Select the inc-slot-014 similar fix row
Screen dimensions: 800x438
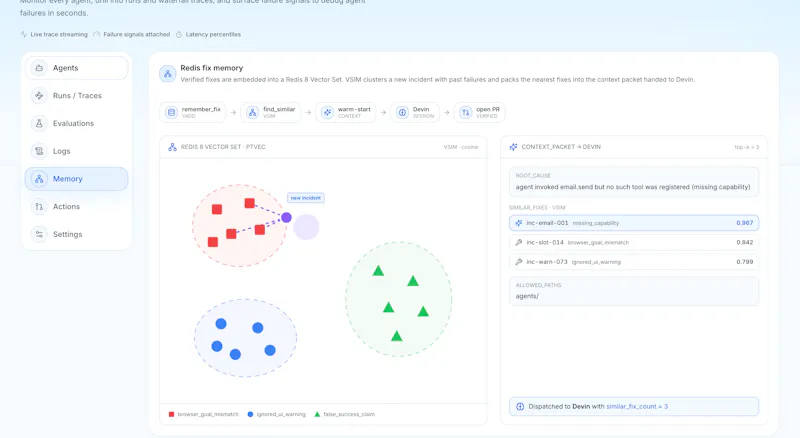[634, 242]
